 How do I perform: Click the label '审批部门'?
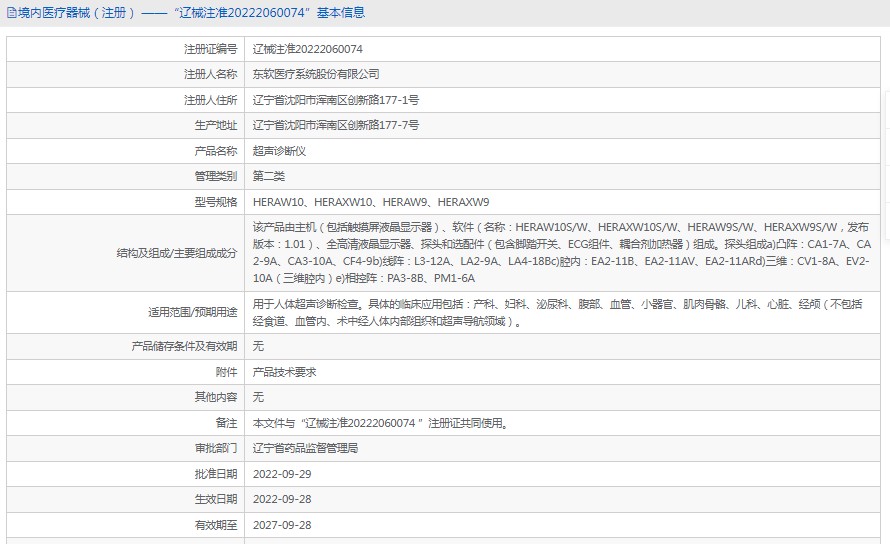click(216, 449)
